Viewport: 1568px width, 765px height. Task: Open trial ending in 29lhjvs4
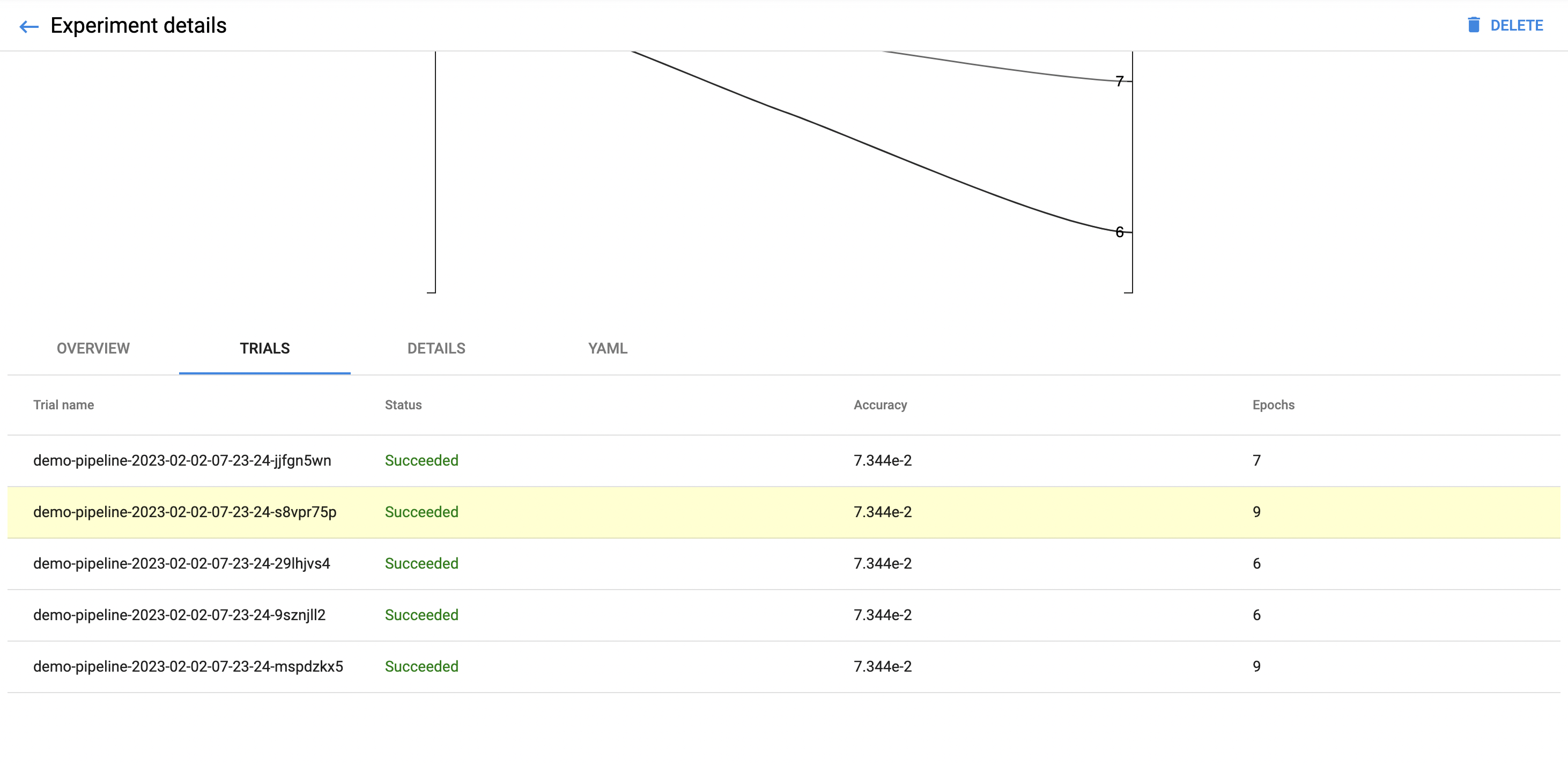tap(181, 563)
